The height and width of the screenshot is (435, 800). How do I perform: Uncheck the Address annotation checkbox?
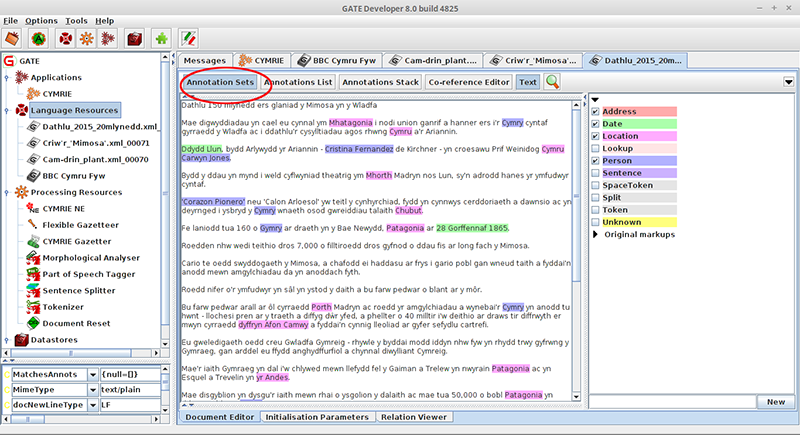pyautogui.click(x=595, y=111)
